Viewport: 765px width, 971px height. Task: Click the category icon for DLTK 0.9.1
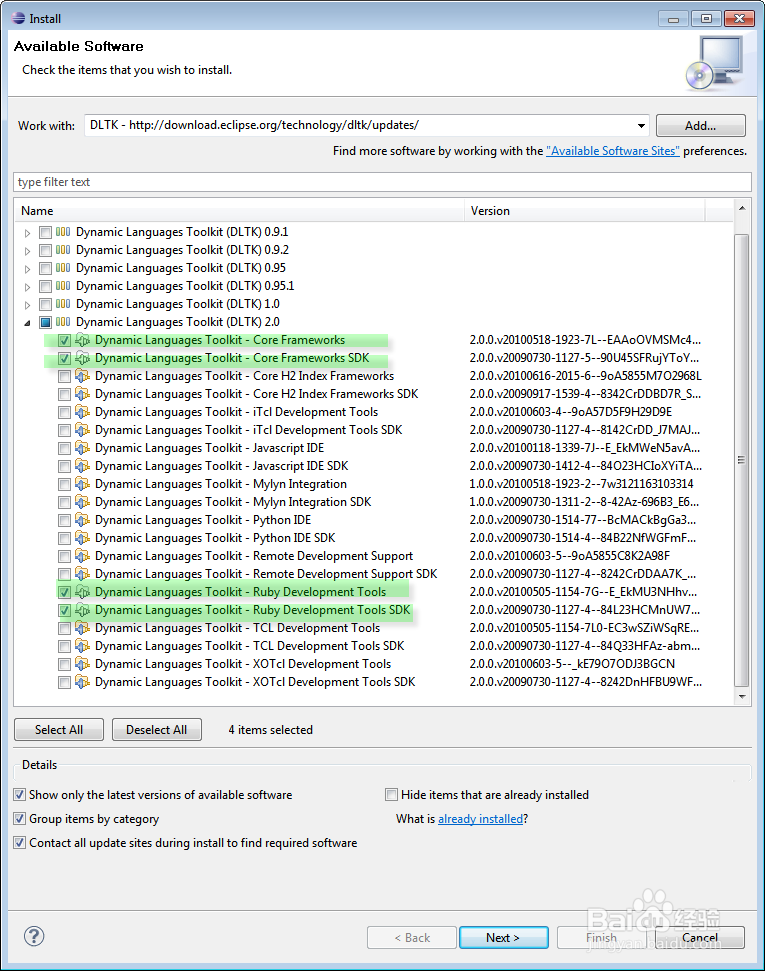click(63, 232)
